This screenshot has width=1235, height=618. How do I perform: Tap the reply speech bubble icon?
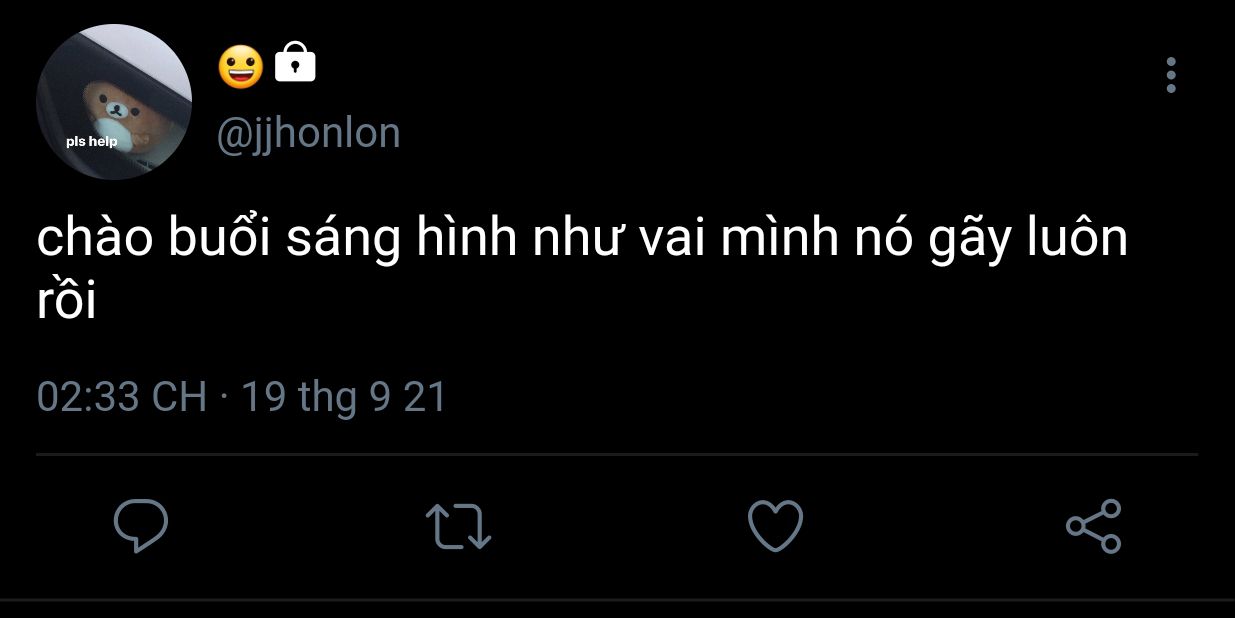140,526
